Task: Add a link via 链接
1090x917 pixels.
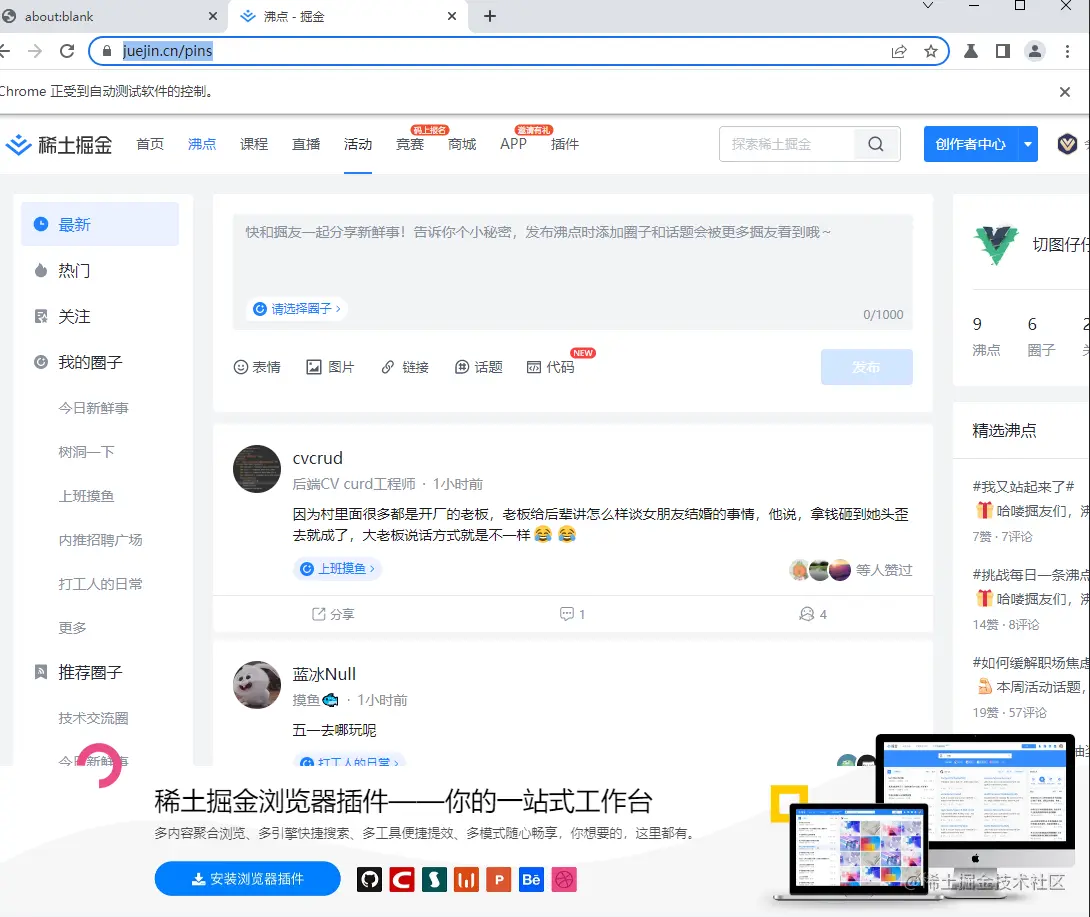Action: [x=405, y=367]
